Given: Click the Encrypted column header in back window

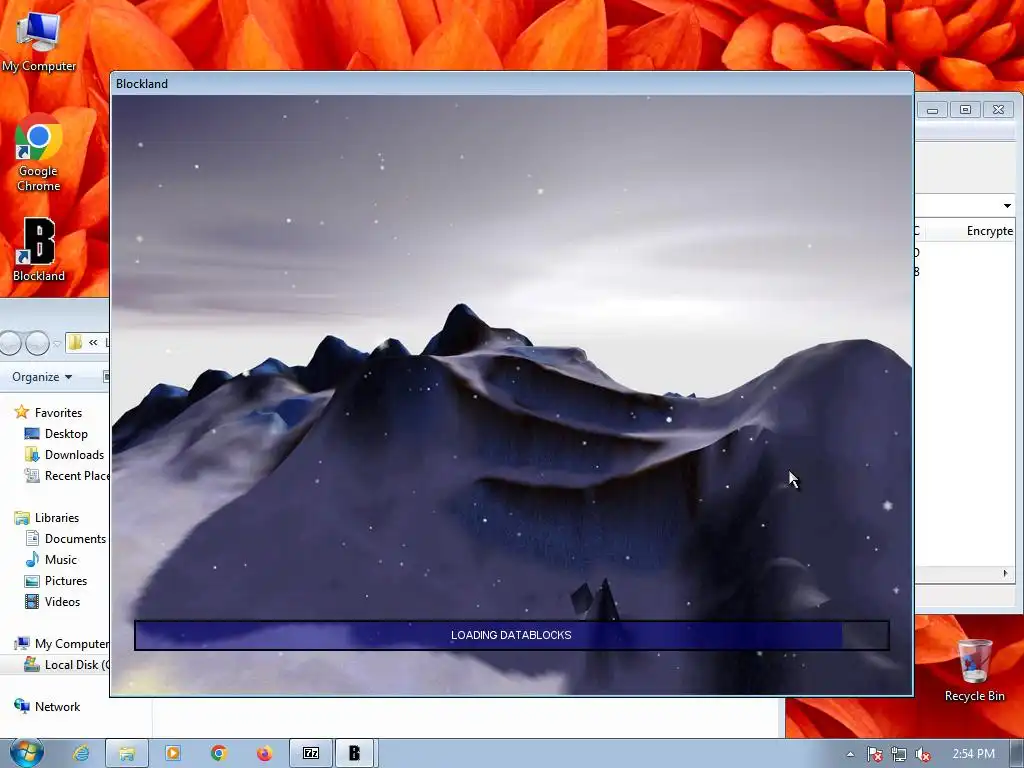Looking at the screenshot, I should coord(989,231).
